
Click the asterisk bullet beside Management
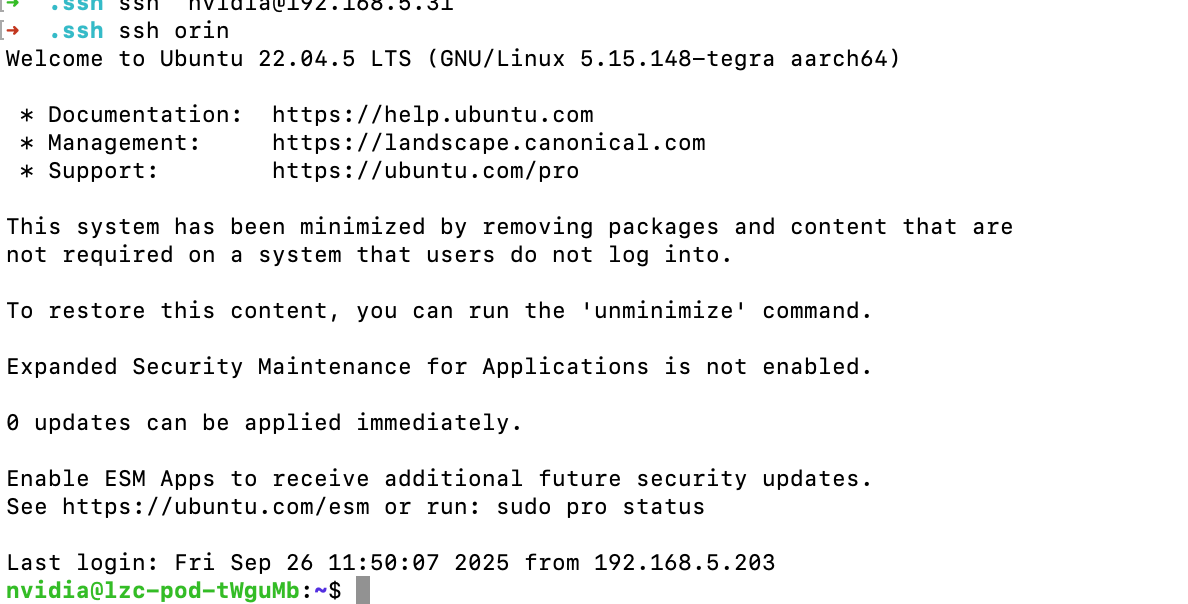click(27, 144)
